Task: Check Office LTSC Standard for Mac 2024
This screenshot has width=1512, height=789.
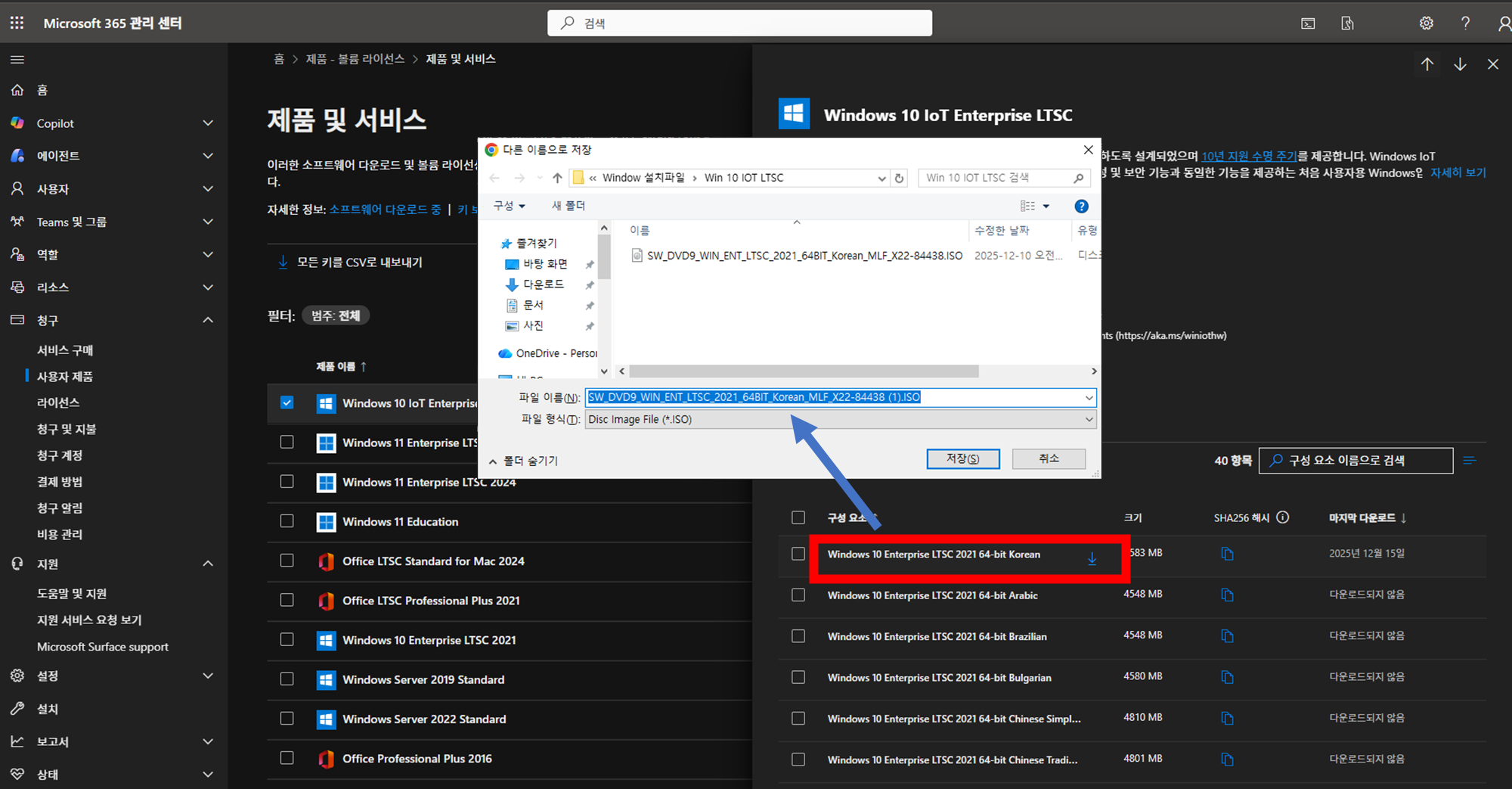Action: coord(287,561)
